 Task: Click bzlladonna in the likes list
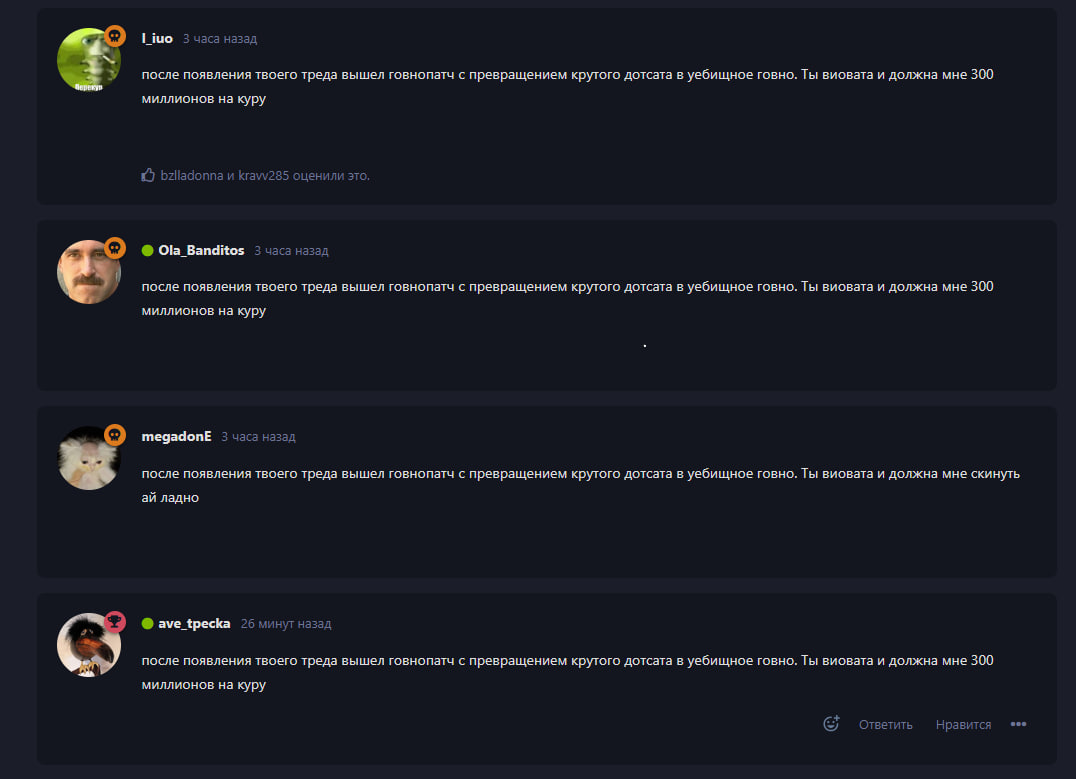192,175
